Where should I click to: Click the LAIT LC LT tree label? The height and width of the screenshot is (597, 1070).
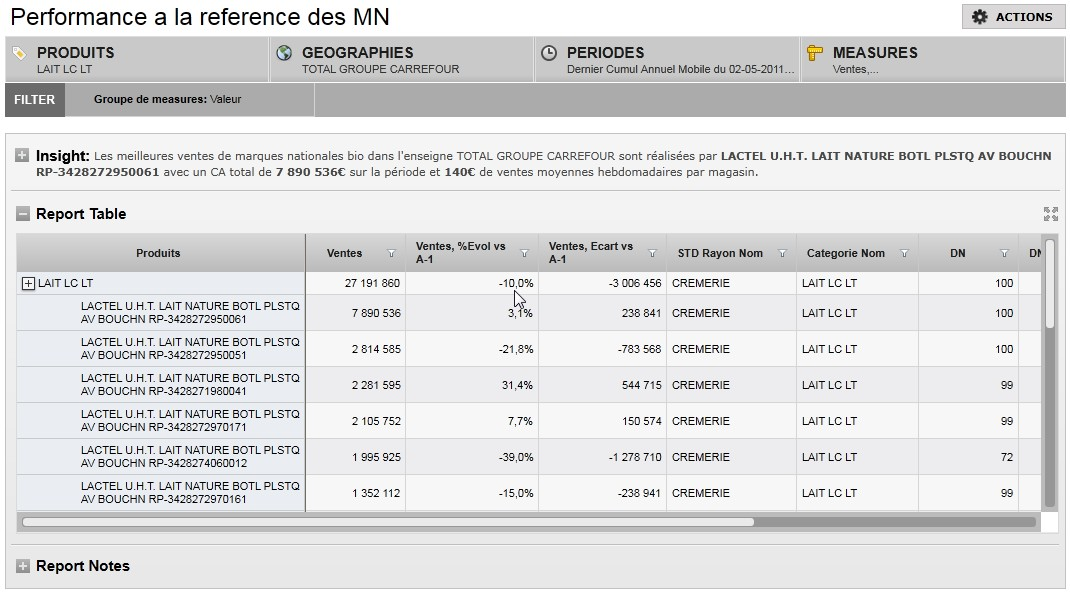pyautogui.click(x=66, y=283)
